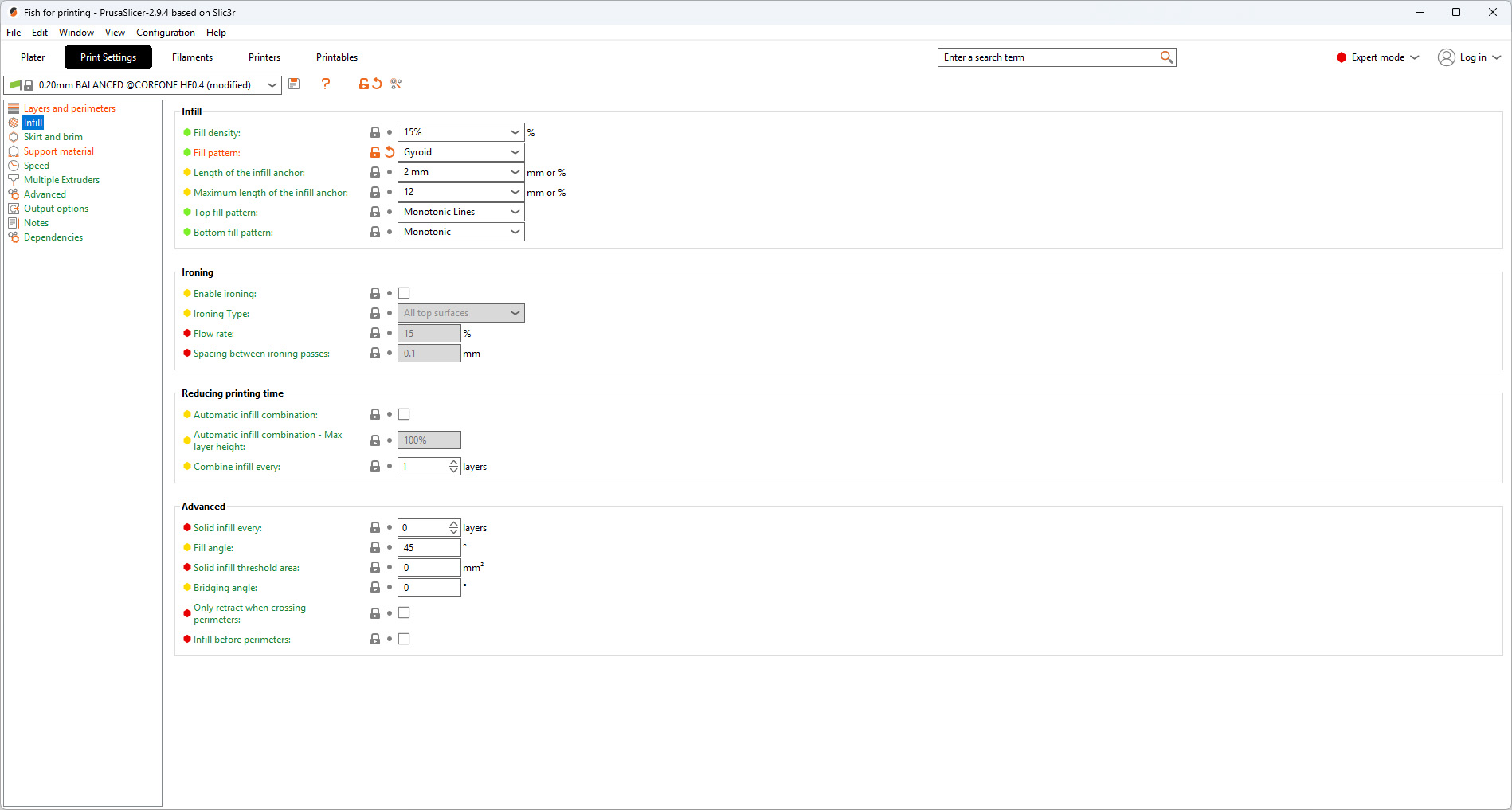The width and height of the screenshot is (1512, 810).
Task: Open the question mark help icon
Action: click(326, 84)
